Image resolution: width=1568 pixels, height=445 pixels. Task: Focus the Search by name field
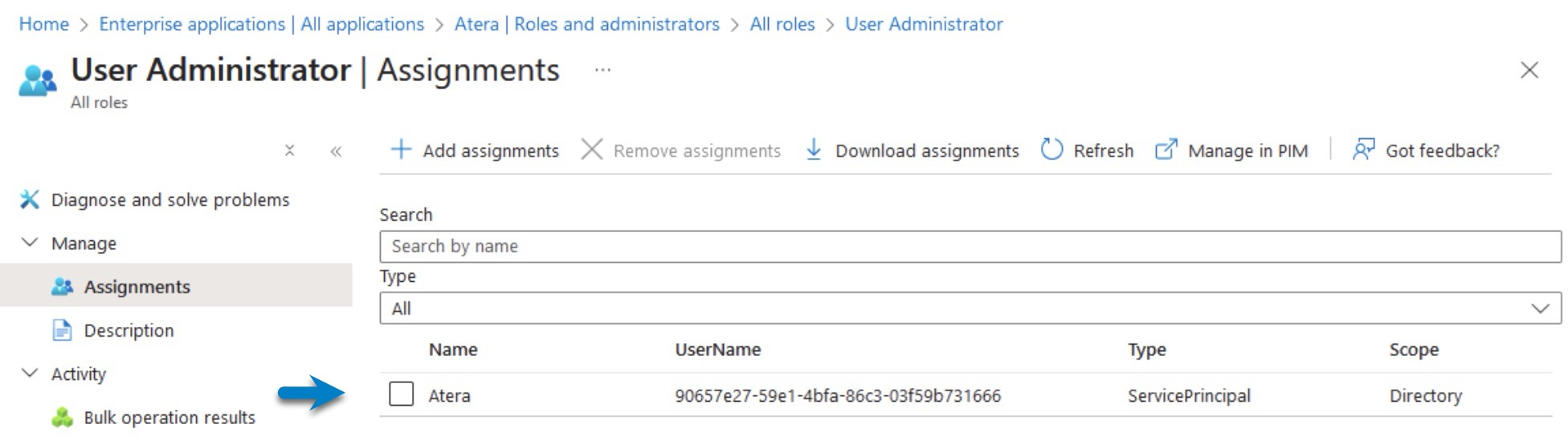pos(970,247)
